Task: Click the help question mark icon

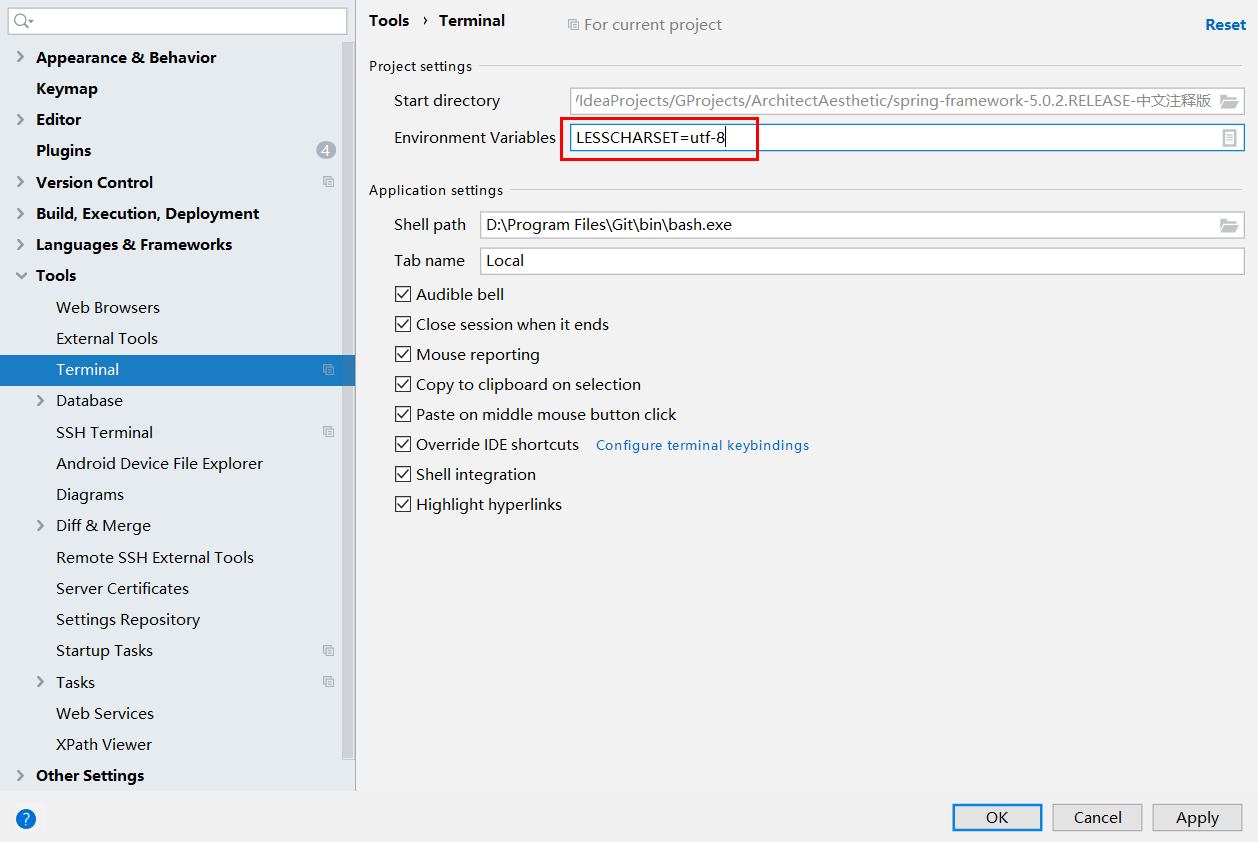Action: point(26,818)
